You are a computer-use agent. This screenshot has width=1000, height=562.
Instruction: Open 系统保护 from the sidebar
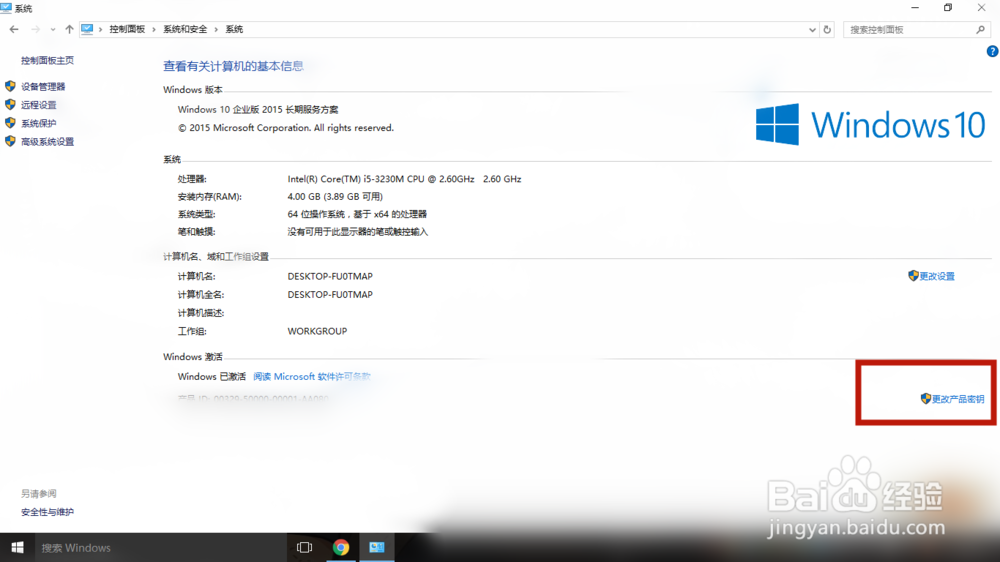pyautogui.click(x=39, y=124)
